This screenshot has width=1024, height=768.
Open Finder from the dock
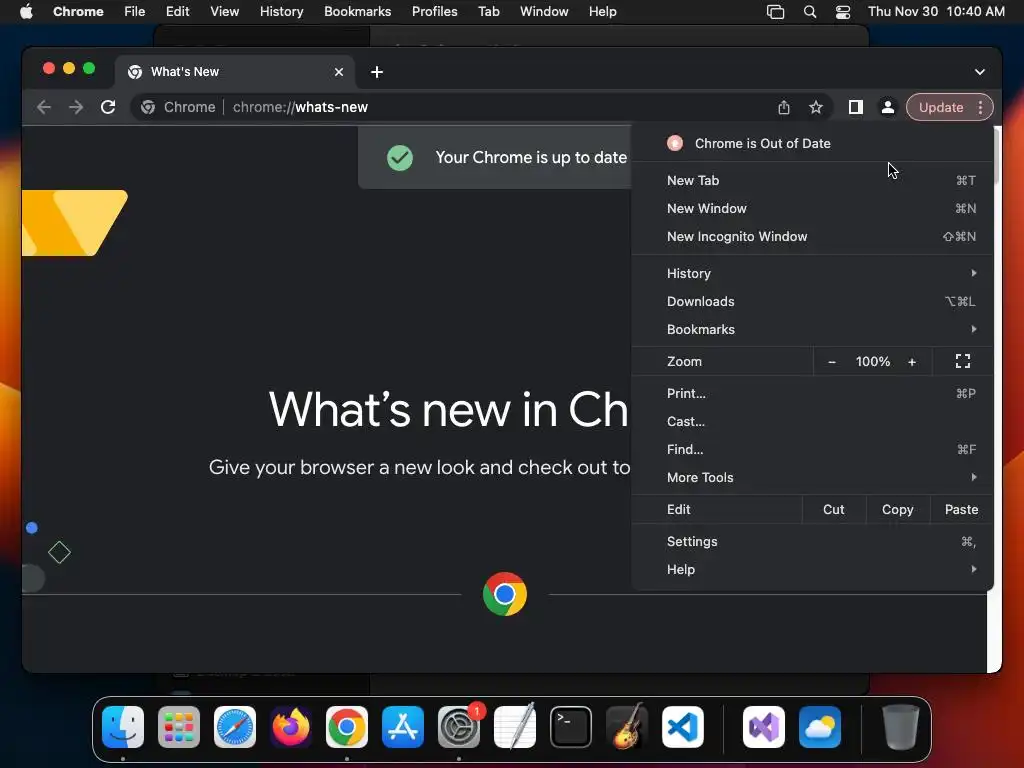123,727
